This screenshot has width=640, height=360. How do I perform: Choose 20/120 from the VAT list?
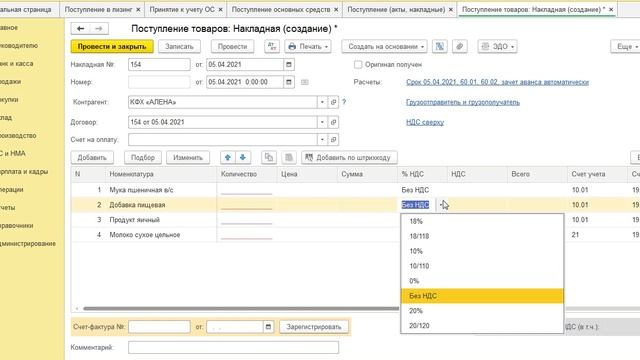(482, 326)
